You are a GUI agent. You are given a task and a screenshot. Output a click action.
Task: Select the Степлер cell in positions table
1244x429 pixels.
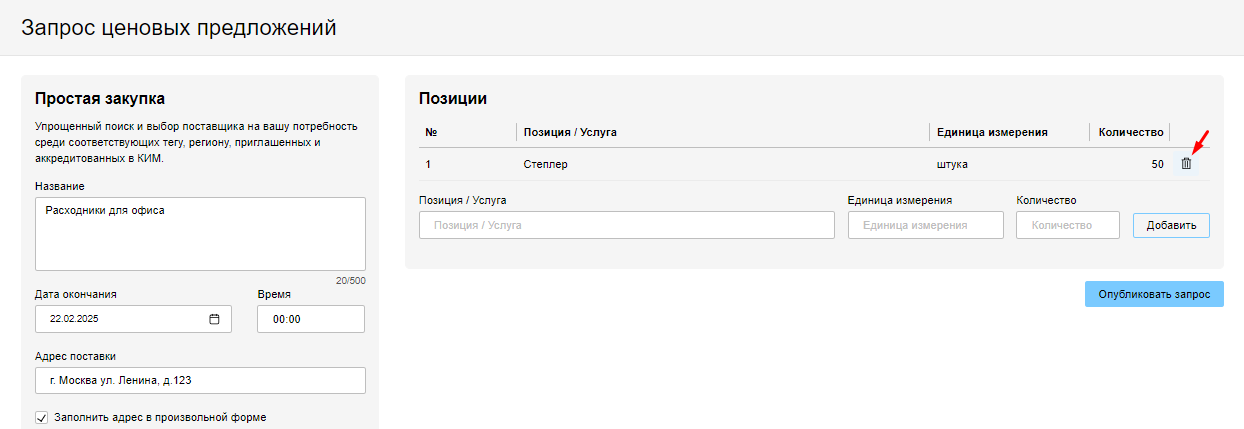(x=546, y=164)
